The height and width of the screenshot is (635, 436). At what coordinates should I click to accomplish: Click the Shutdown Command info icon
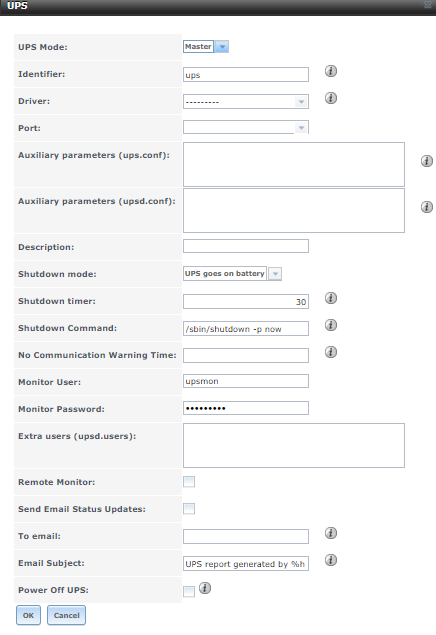(331, 325)
